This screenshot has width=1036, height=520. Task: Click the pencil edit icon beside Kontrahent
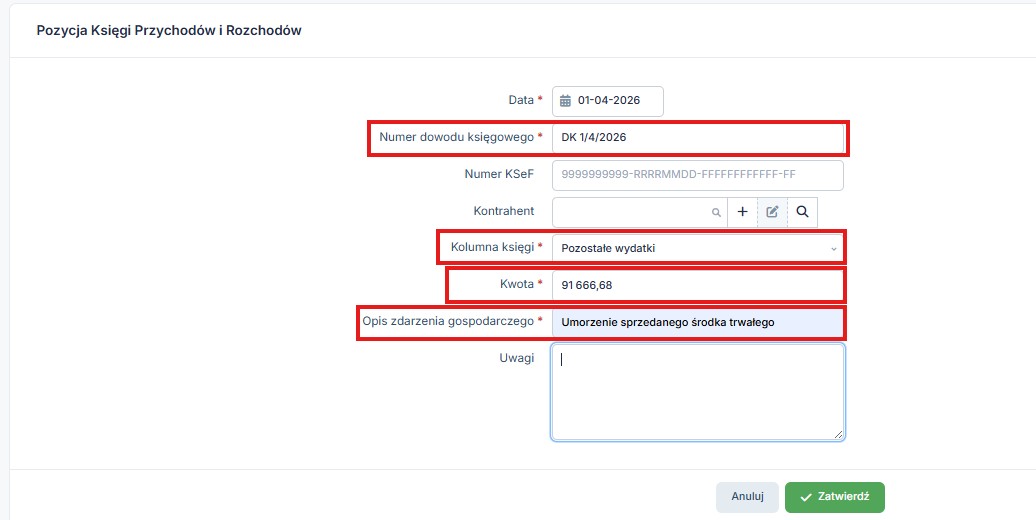[x=772, y=212]
